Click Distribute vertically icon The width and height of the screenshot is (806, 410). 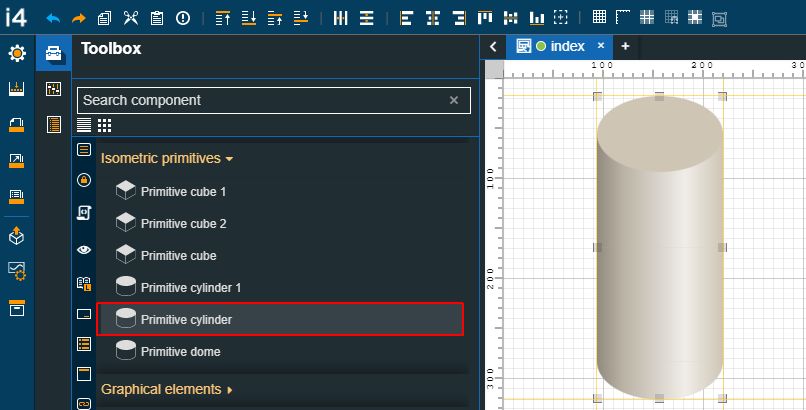click(x=367, y=18)
